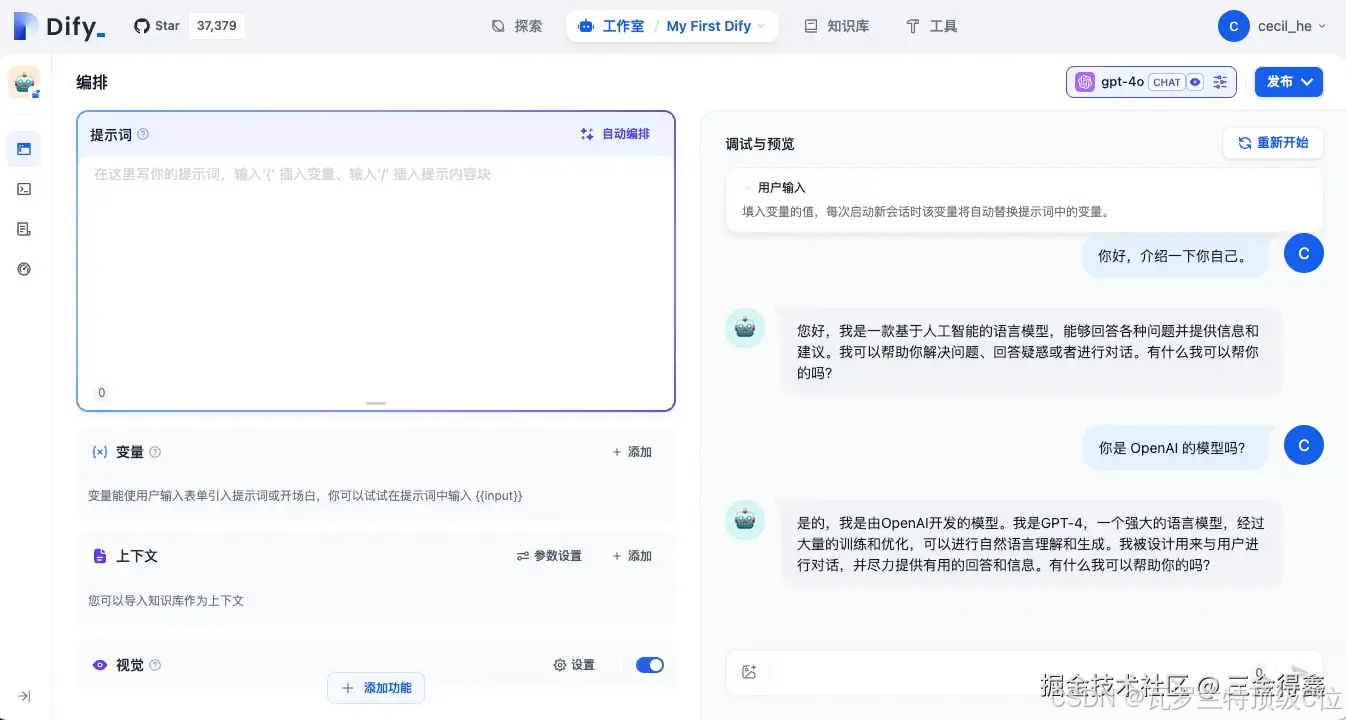Open the 工具 tab

pos(932,26)
